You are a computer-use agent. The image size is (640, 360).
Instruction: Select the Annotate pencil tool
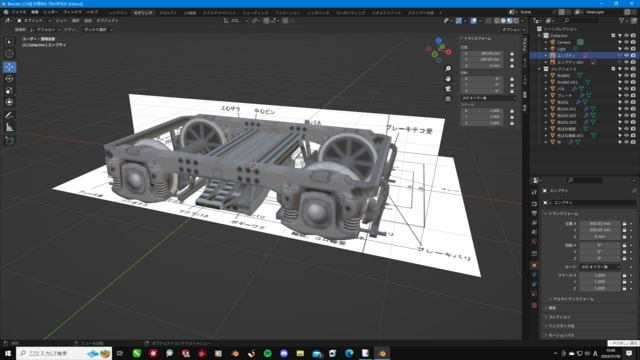(x=9, y=115)
